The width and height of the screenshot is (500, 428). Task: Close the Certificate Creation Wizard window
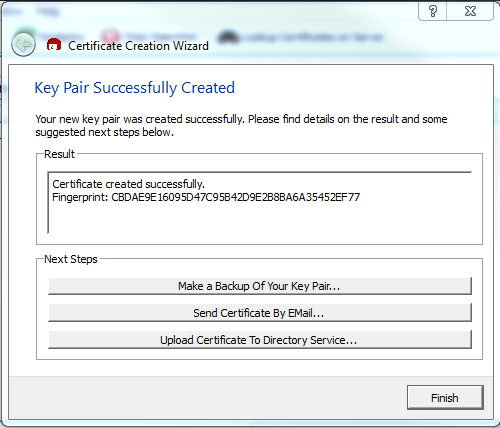pos(470,12)
